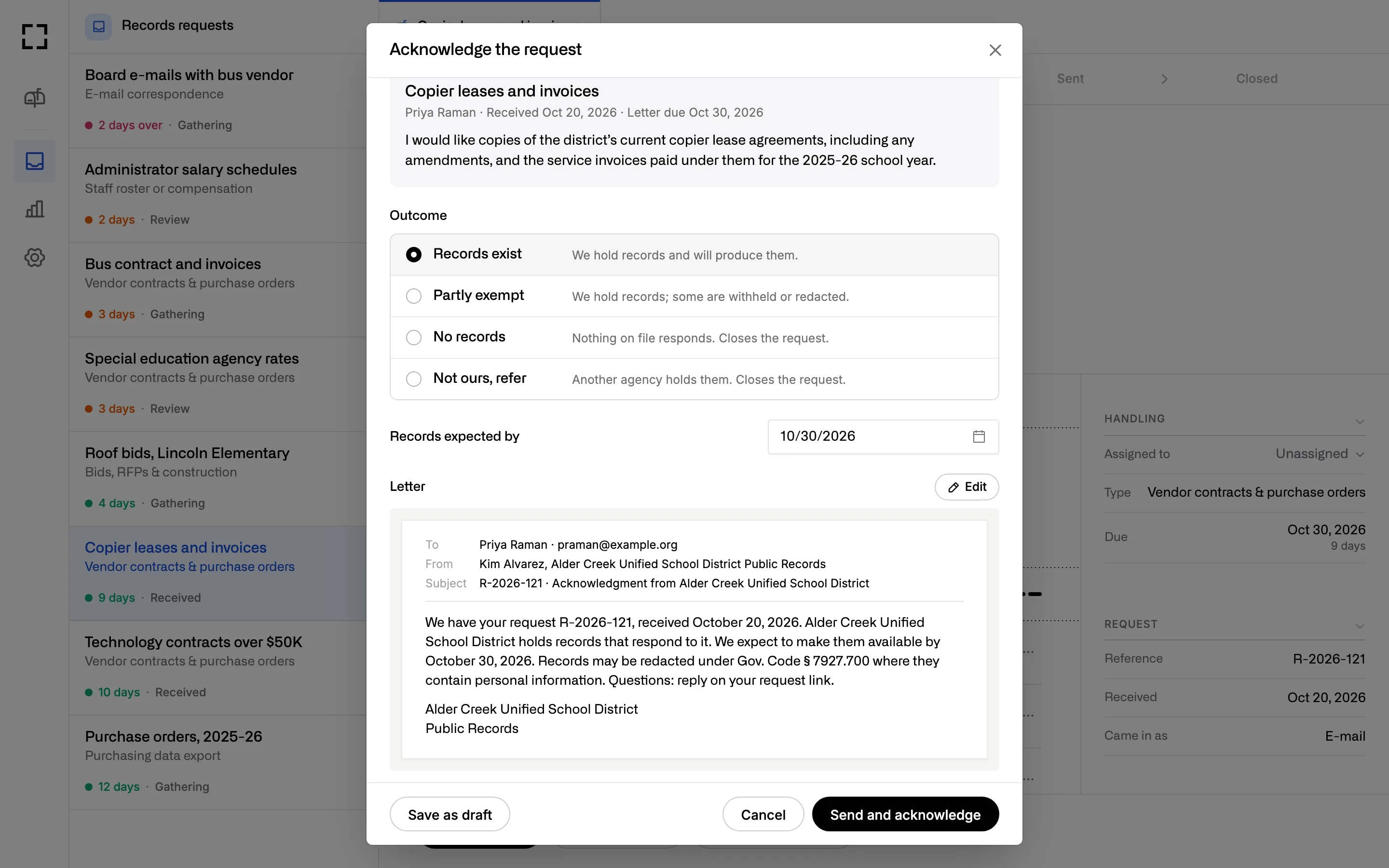Screen dimensions: 1389x868
Task: Open Purchase orders, 2025-26 request
Action: pos(218,762)
